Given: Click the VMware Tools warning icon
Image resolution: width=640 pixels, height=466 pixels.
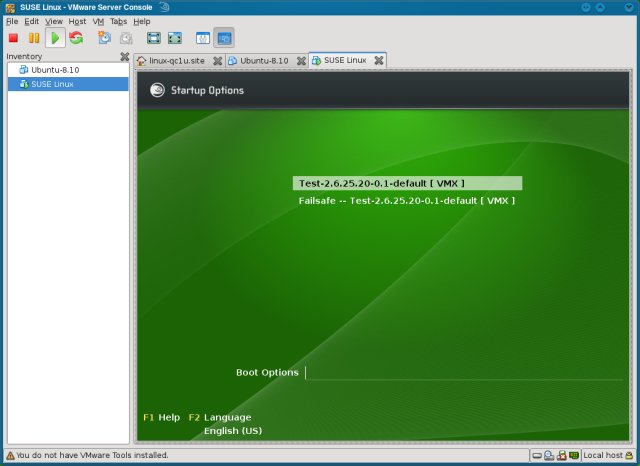Looking at the screenshot, I should tap(10, 455).
